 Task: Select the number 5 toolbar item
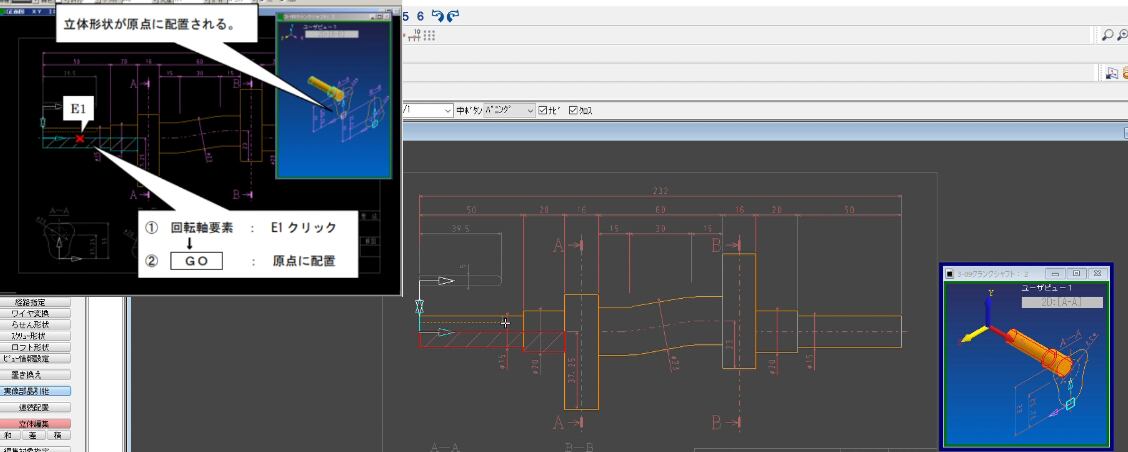pos(406,16)
